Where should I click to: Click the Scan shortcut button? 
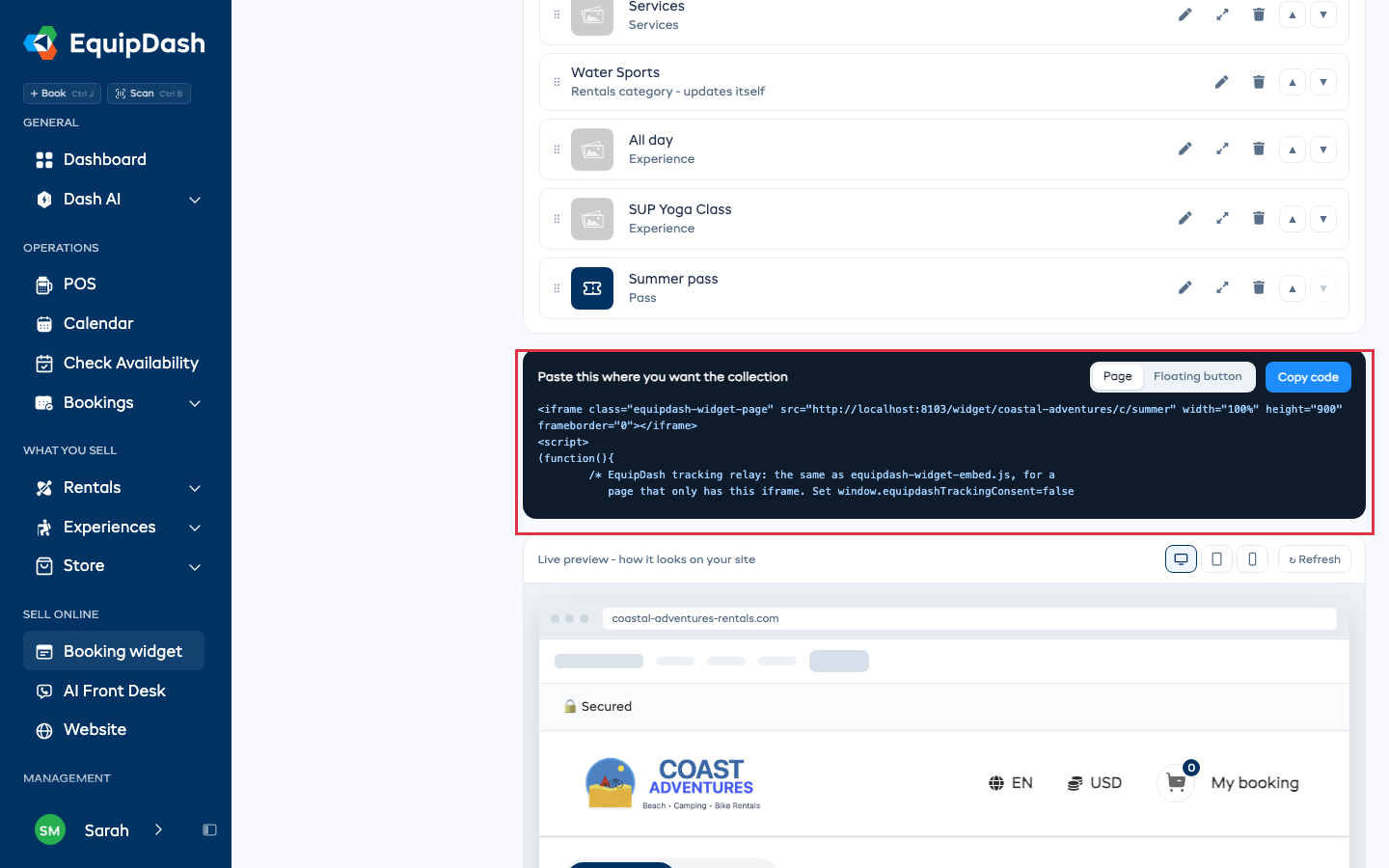point(149,94)
